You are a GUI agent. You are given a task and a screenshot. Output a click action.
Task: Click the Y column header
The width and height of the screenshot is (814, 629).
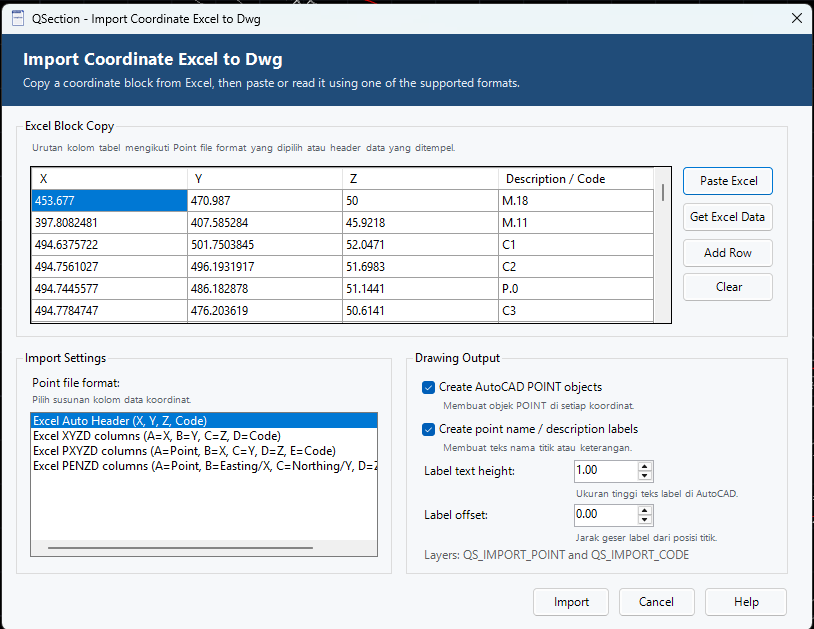point(265,179)
